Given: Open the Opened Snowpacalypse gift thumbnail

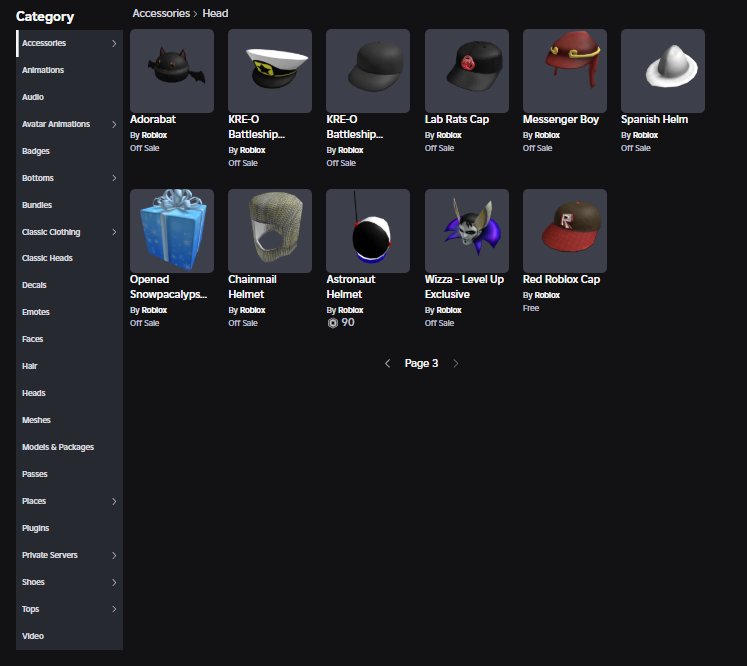Looking at the screenshot, I should coord(172,231).
